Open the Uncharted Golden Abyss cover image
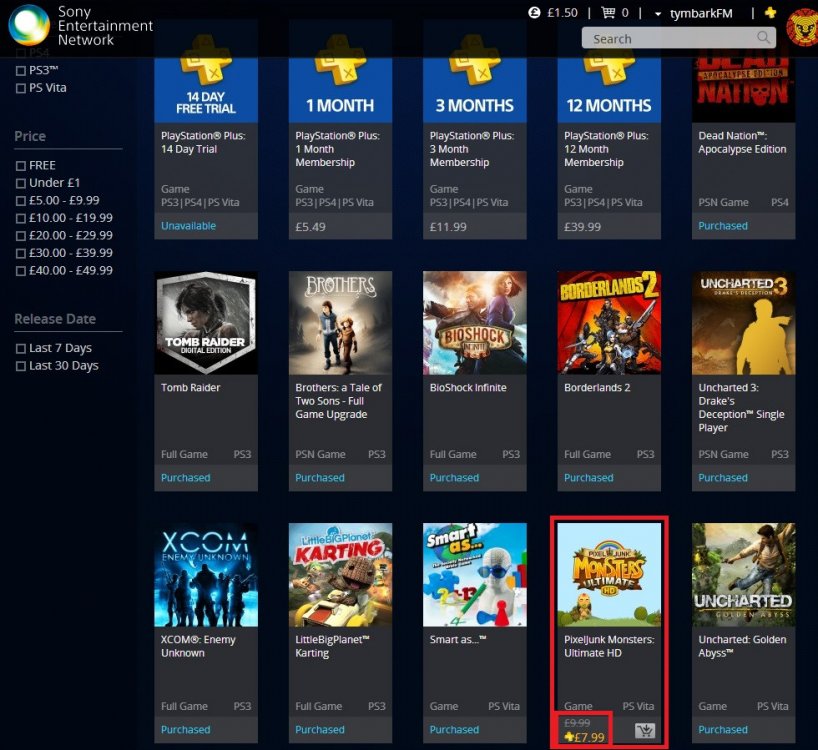This screenshot has height=750, width=818. [x=743, y=575]
